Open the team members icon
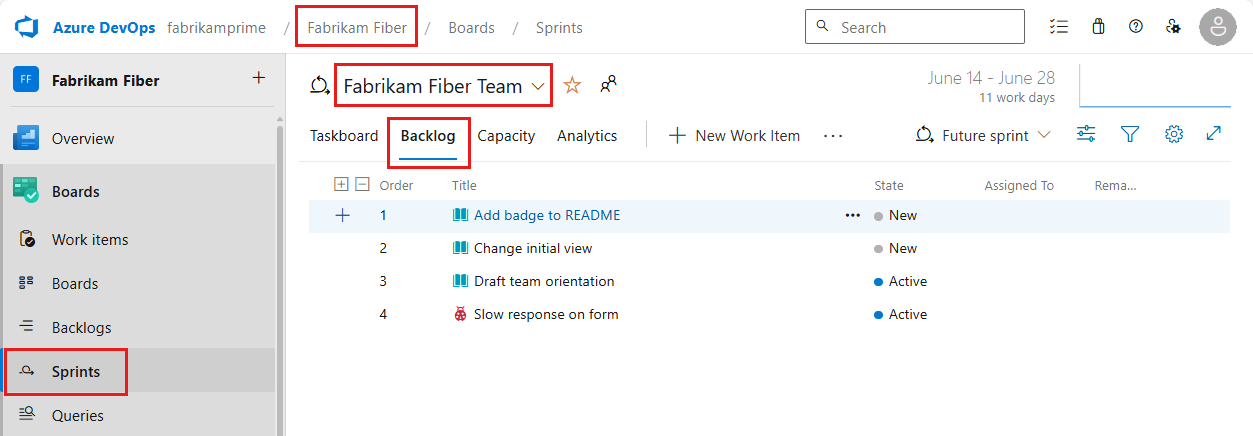 click(x=608, y=85)
